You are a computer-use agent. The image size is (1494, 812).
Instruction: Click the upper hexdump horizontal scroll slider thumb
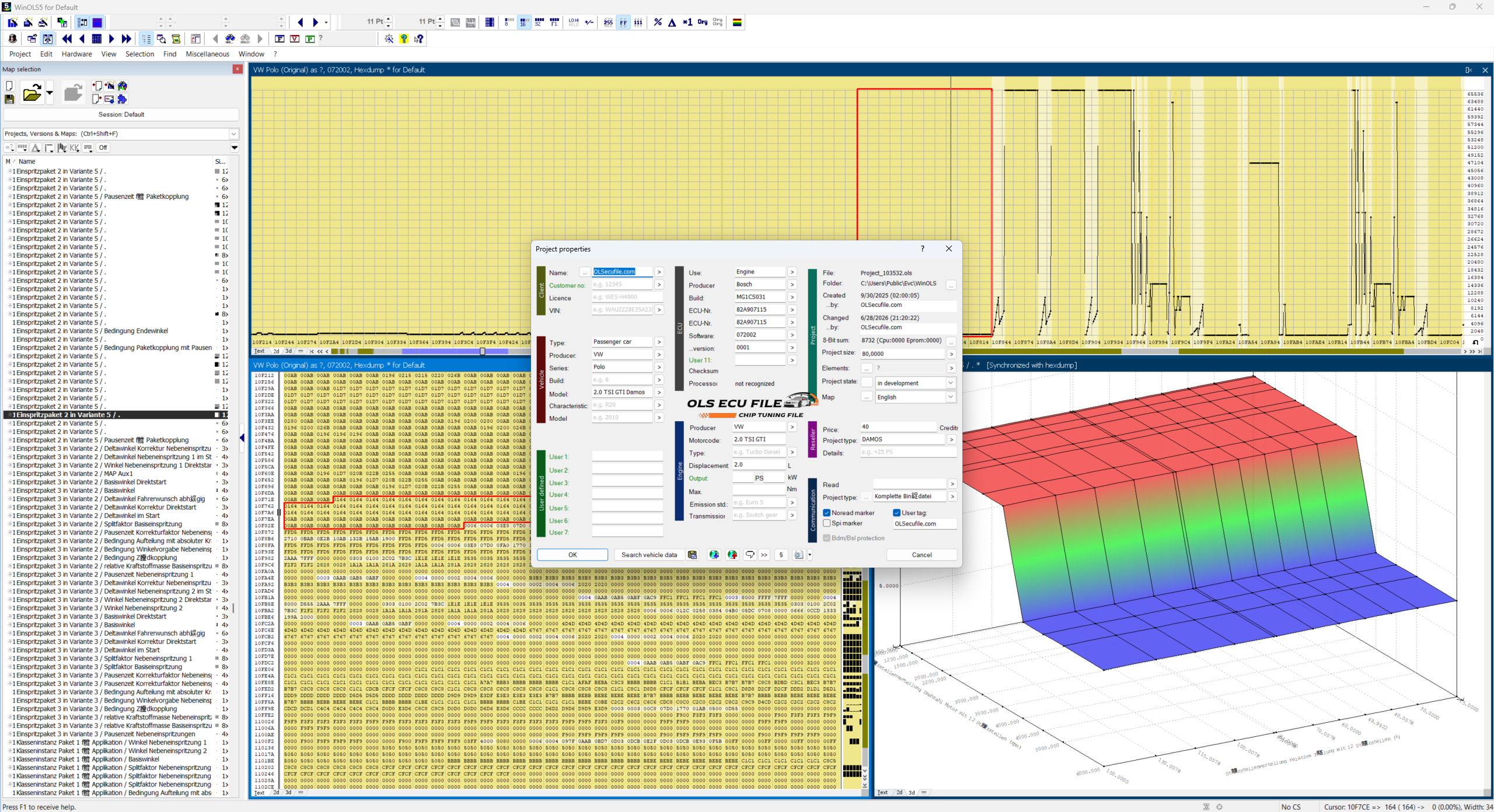tap(483, 351)
